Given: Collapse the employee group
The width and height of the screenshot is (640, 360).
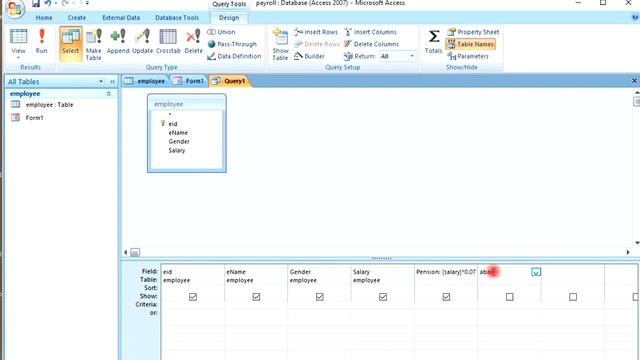Looking at the screenshot, I should point(109,94).
